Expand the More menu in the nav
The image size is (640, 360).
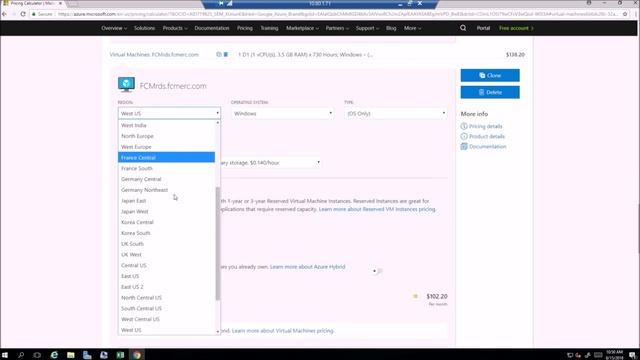(x=412, y=28)
